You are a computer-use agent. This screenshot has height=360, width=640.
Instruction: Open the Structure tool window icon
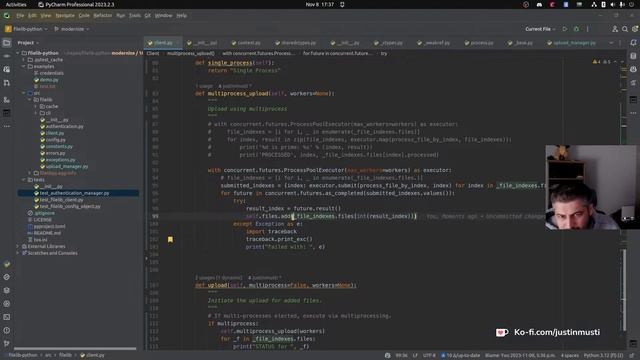7,100
